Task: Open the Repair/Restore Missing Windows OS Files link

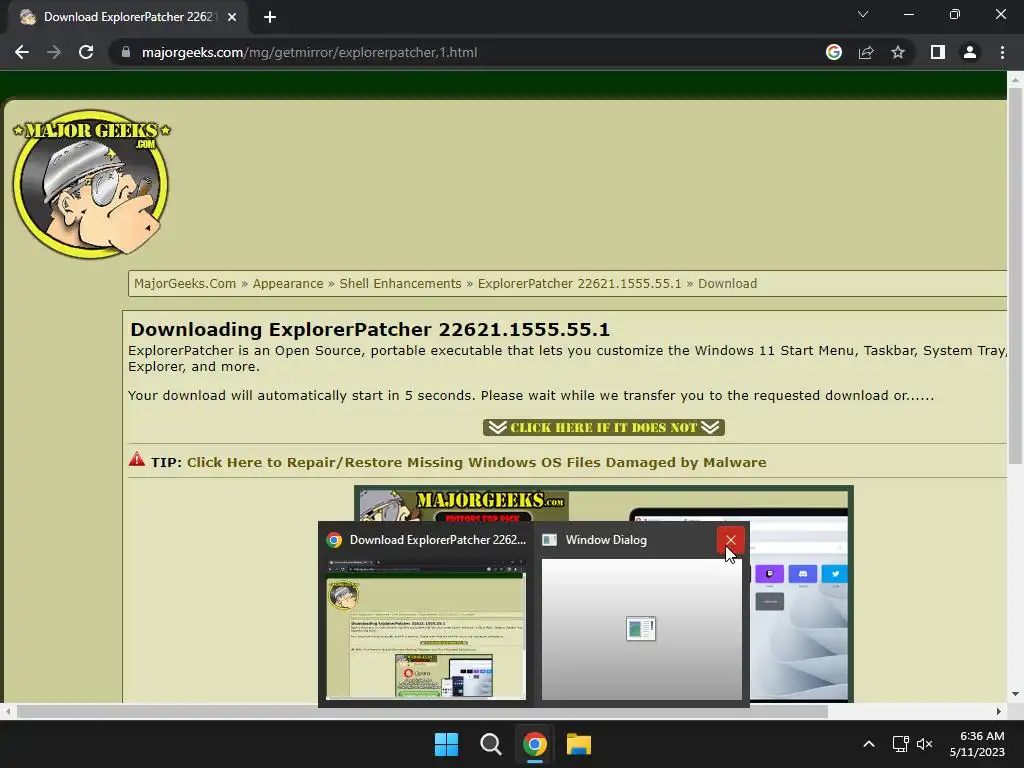Action: [x=477, y=462]
